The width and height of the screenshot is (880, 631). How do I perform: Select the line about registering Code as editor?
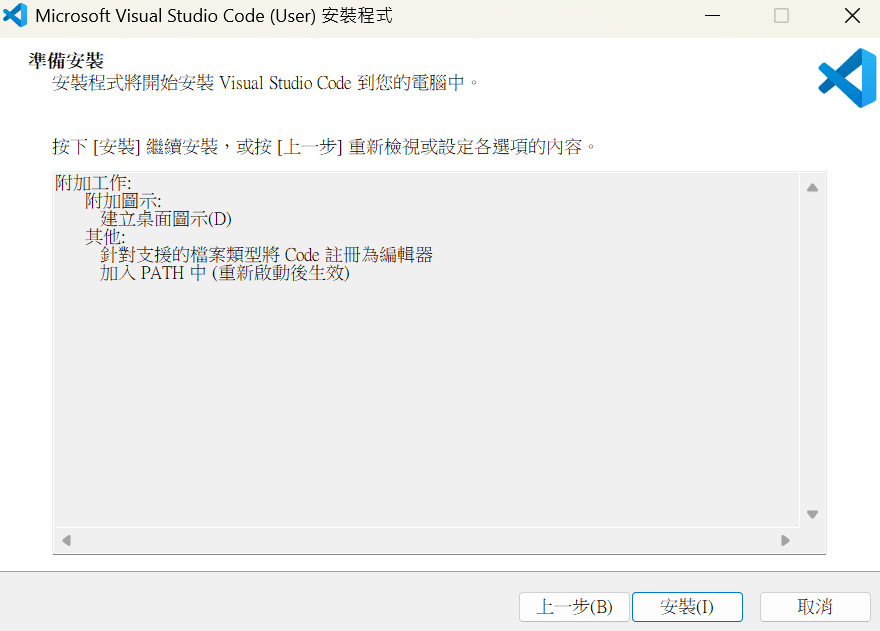(267, 255)
